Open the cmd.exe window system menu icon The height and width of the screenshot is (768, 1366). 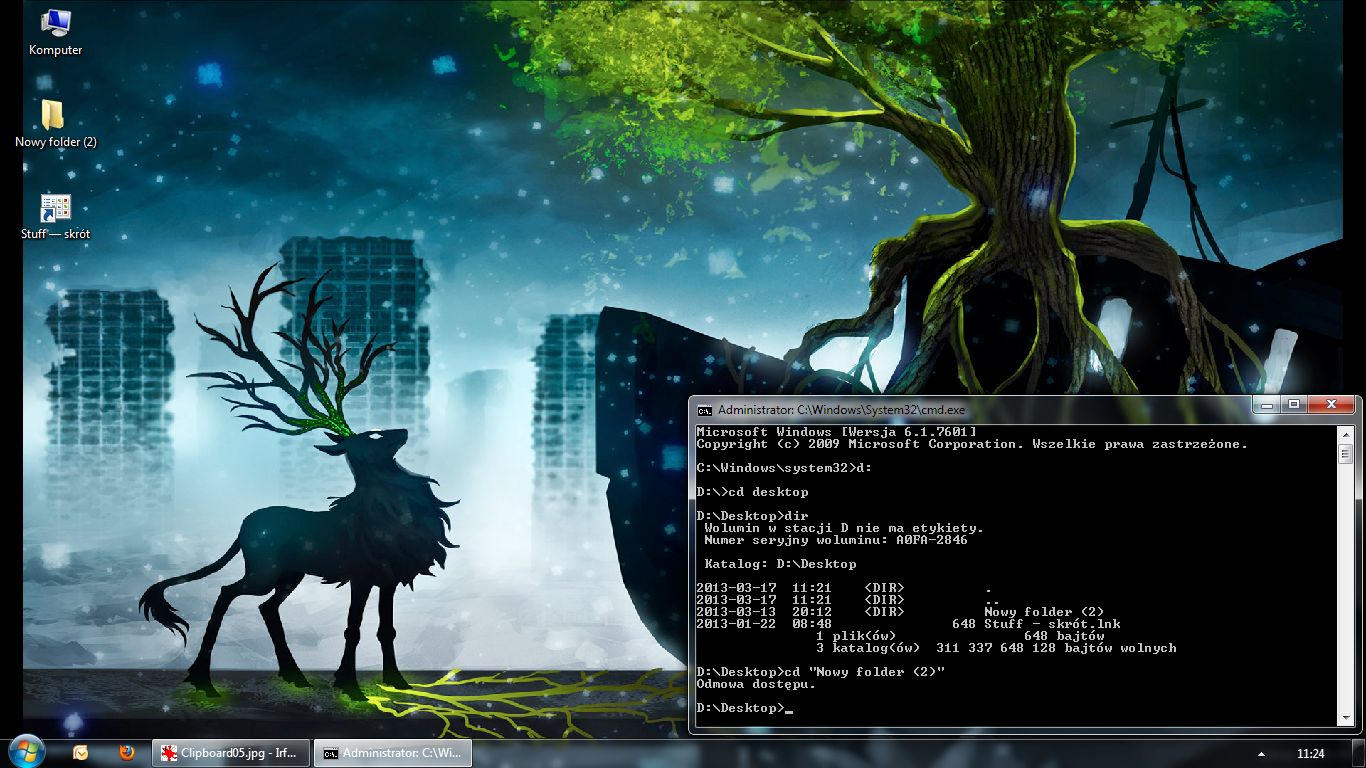pos(705,409)
